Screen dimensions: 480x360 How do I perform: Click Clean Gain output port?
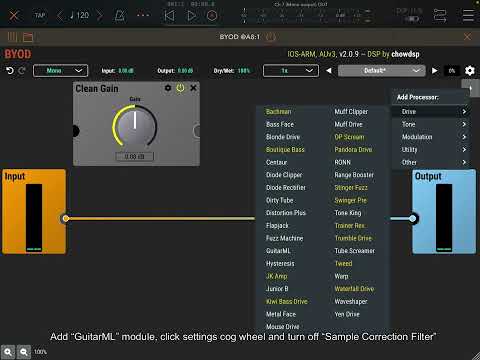(x=197, y=131)
